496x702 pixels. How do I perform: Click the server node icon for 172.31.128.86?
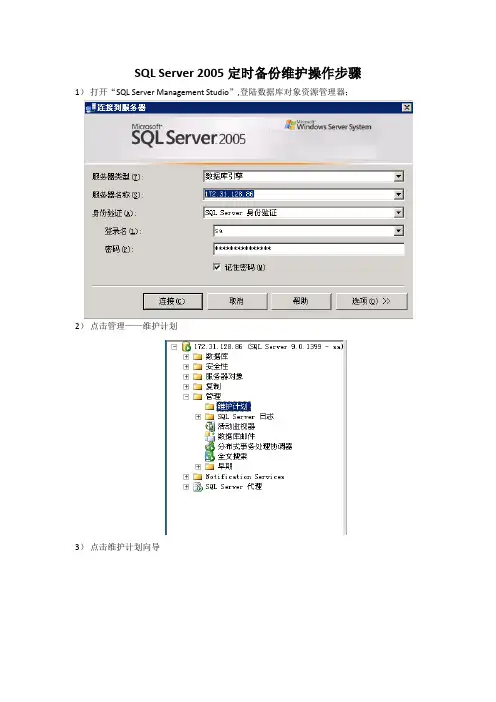coord(186,347)
